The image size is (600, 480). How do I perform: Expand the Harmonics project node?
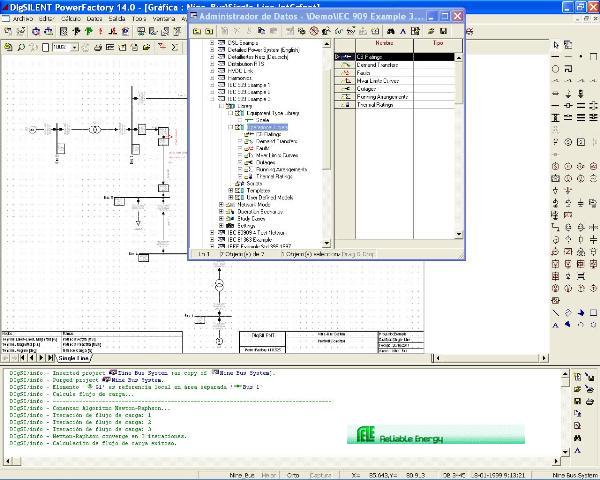[212, 78]
